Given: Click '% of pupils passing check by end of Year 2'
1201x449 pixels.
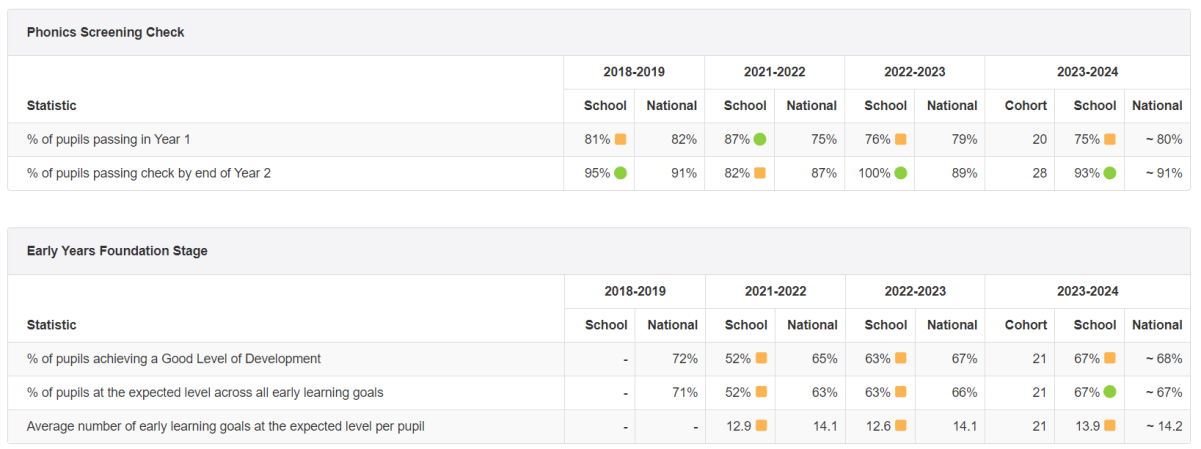Looking at the screenshot, I should click(x=149, y=173).
